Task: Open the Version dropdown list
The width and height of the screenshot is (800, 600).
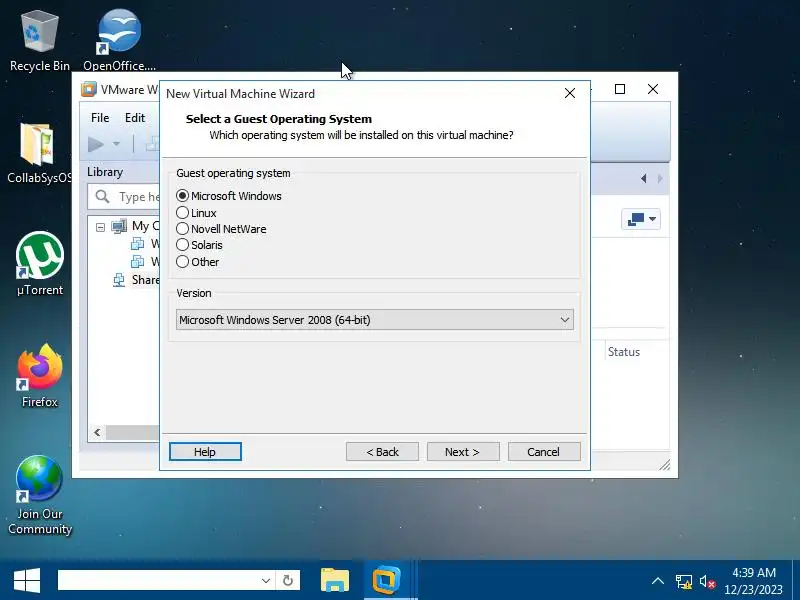Action: click(375, 320)
